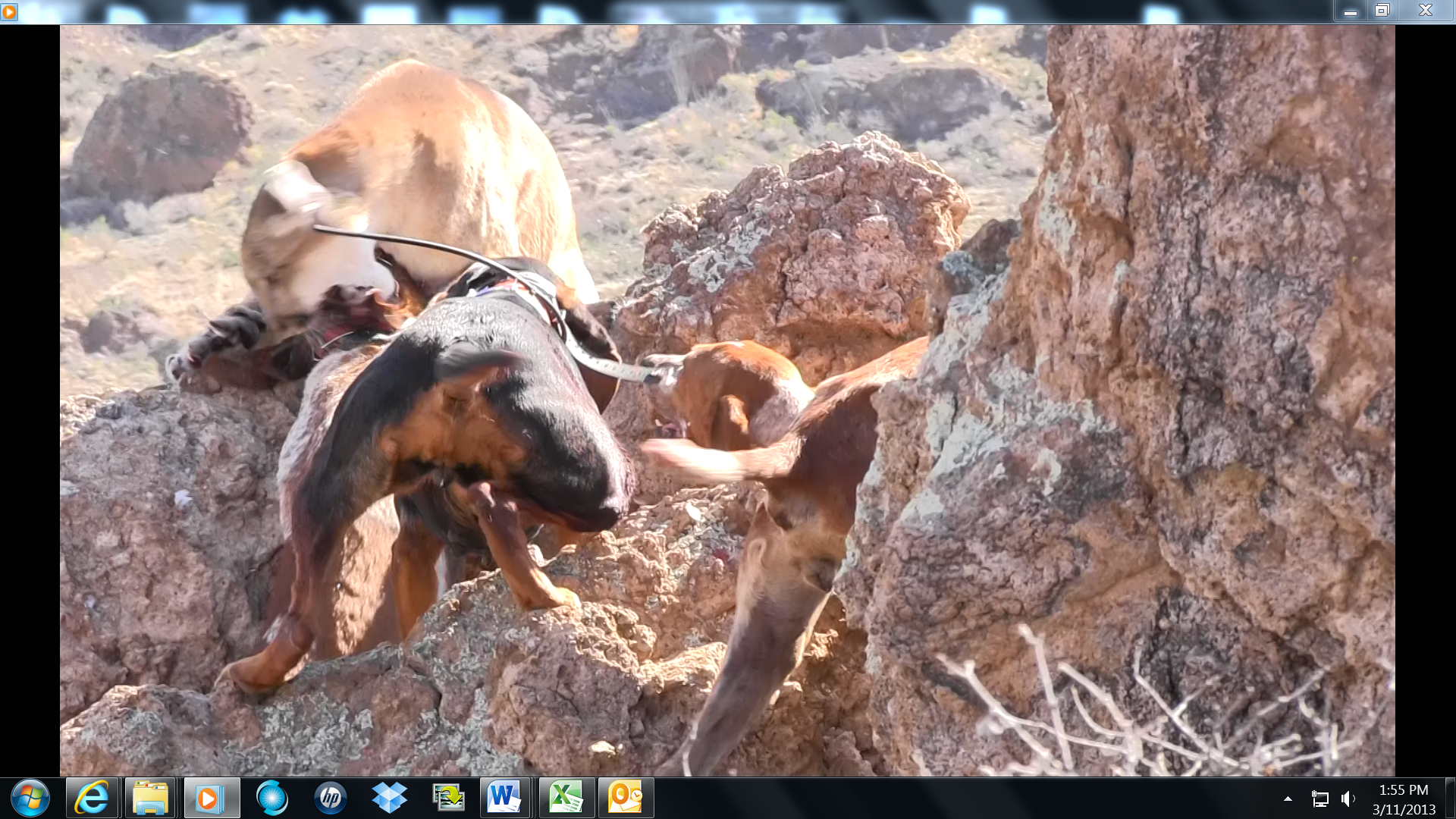Switch to Windows Media Player taskbar button
1456x819 pixels.
[x=212, y=798]
